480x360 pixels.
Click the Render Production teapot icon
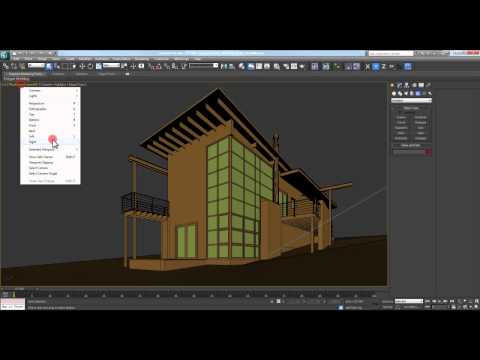tap(302, 67)
